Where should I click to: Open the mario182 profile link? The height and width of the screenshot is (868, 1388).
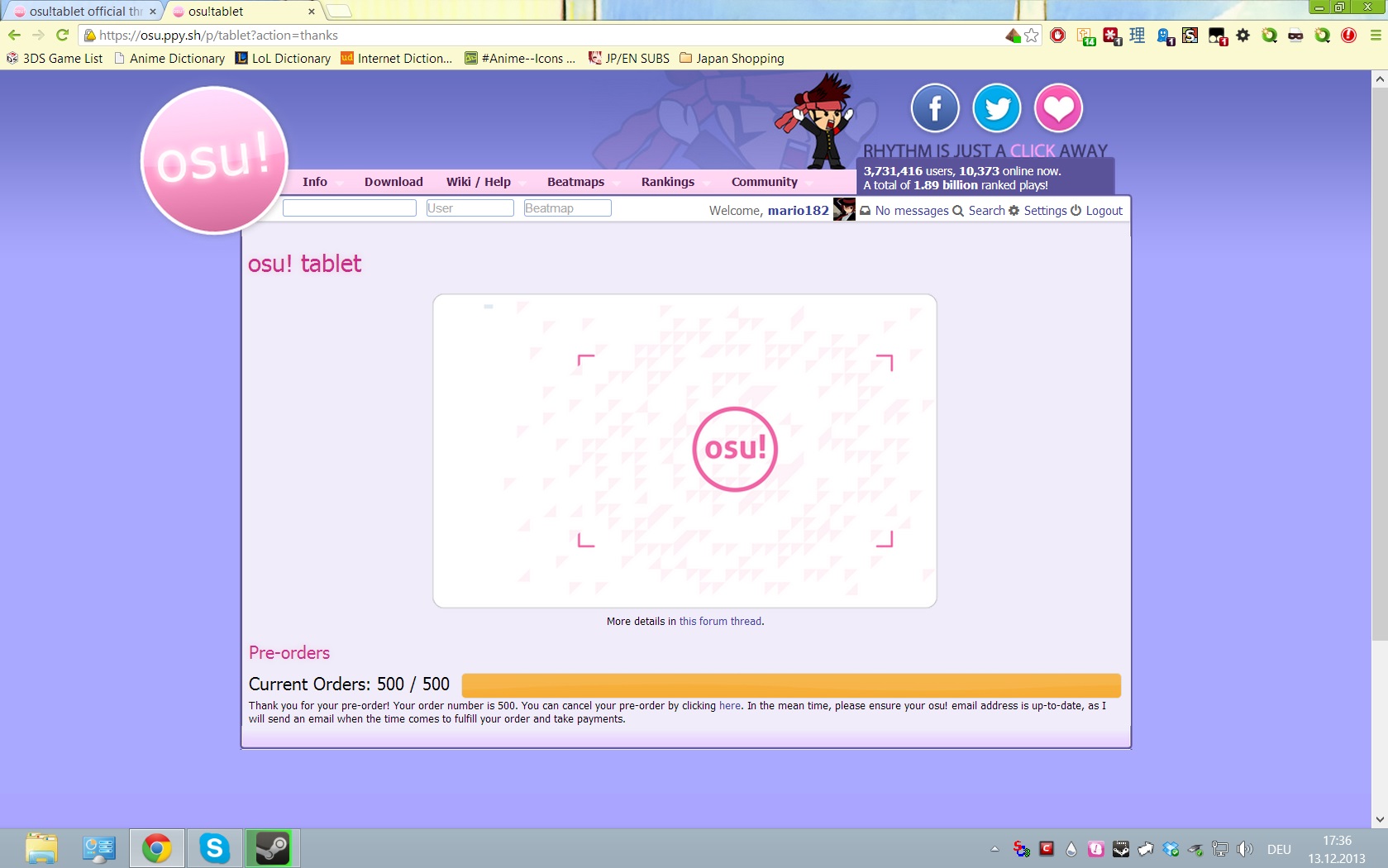point(798,211)
